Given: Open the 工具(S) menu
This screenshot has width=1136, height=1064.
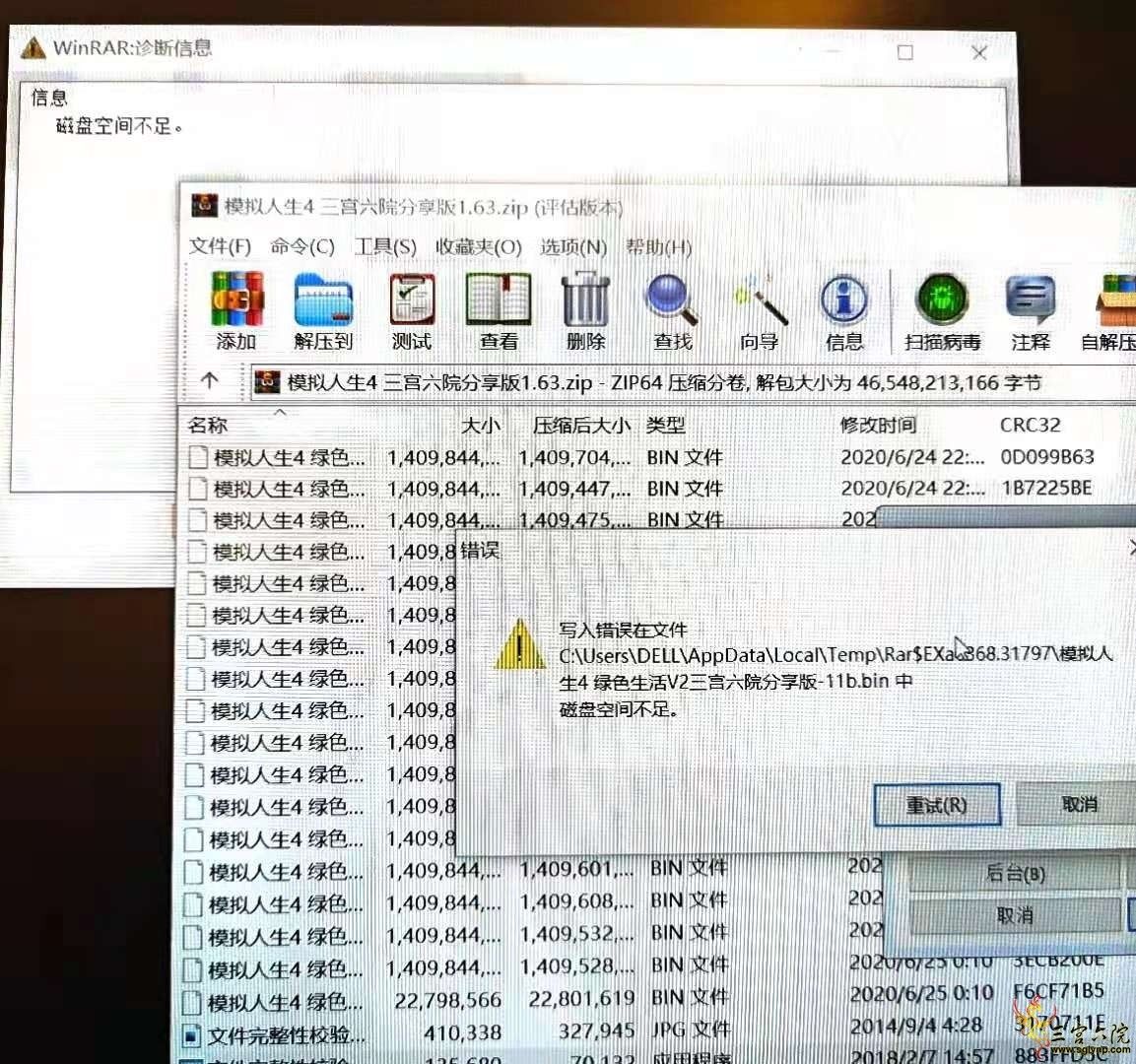Looking at the screenshot, I should click(385, 246).
